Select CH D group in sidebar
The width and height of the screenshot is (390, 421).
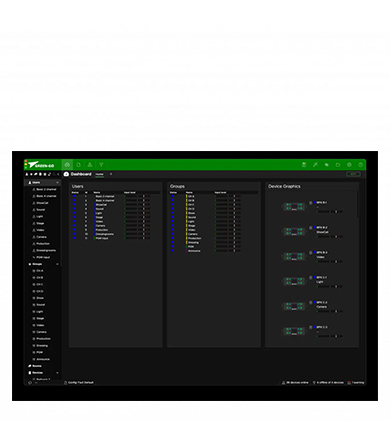point(38,291)
